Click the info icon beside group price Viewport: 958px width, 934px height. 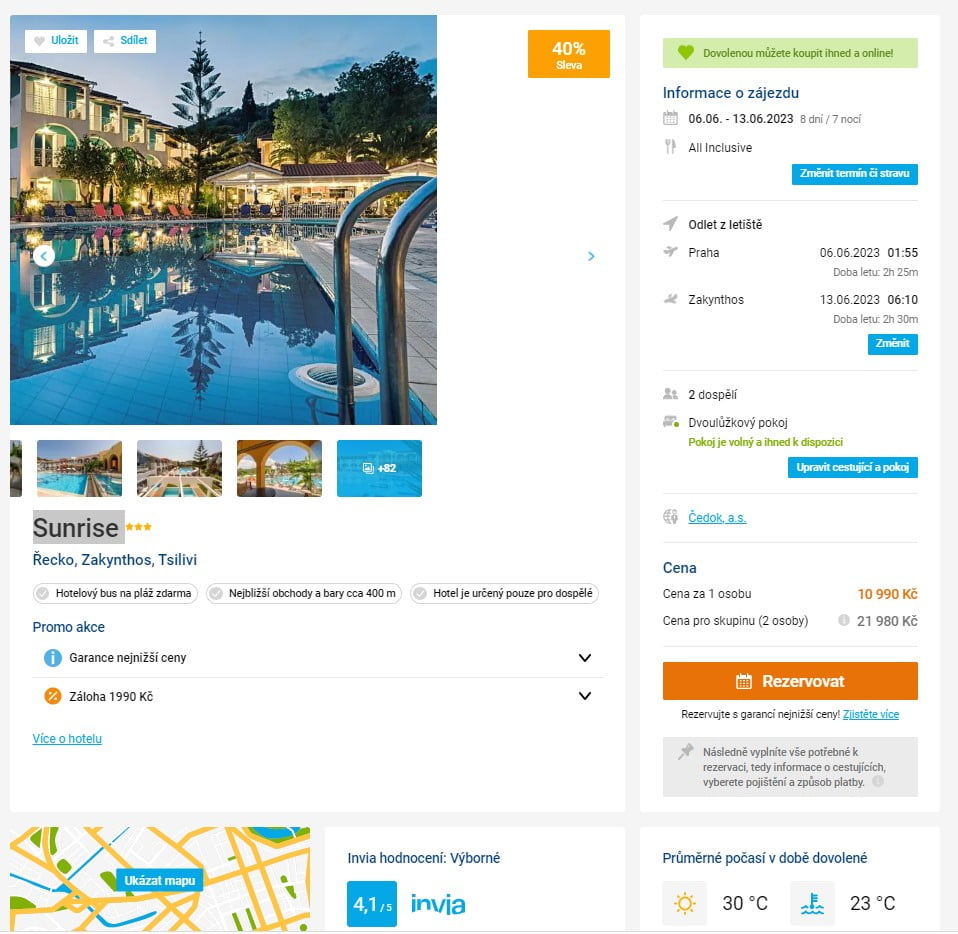pos(844,621)
